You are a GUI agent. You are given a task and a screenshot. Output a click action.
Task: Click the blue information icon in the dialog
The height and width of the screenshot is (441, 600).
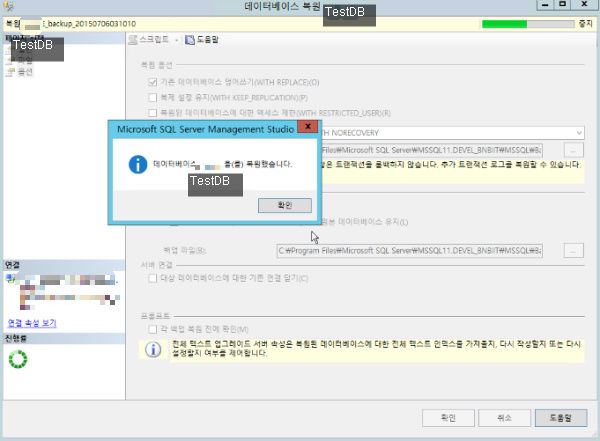138,164
